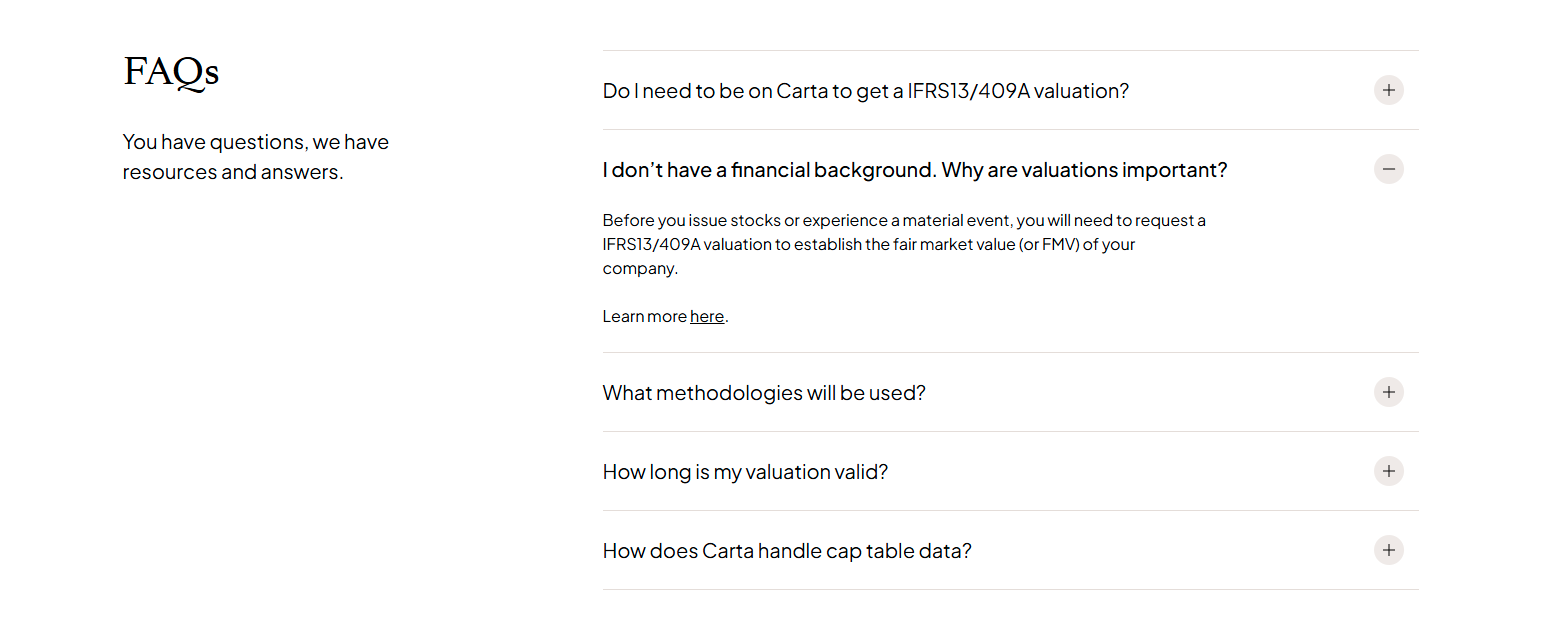Expand the Carta IFRS13/409A valuation question
Screen dimensions: 1541x640
pos(865,90)
